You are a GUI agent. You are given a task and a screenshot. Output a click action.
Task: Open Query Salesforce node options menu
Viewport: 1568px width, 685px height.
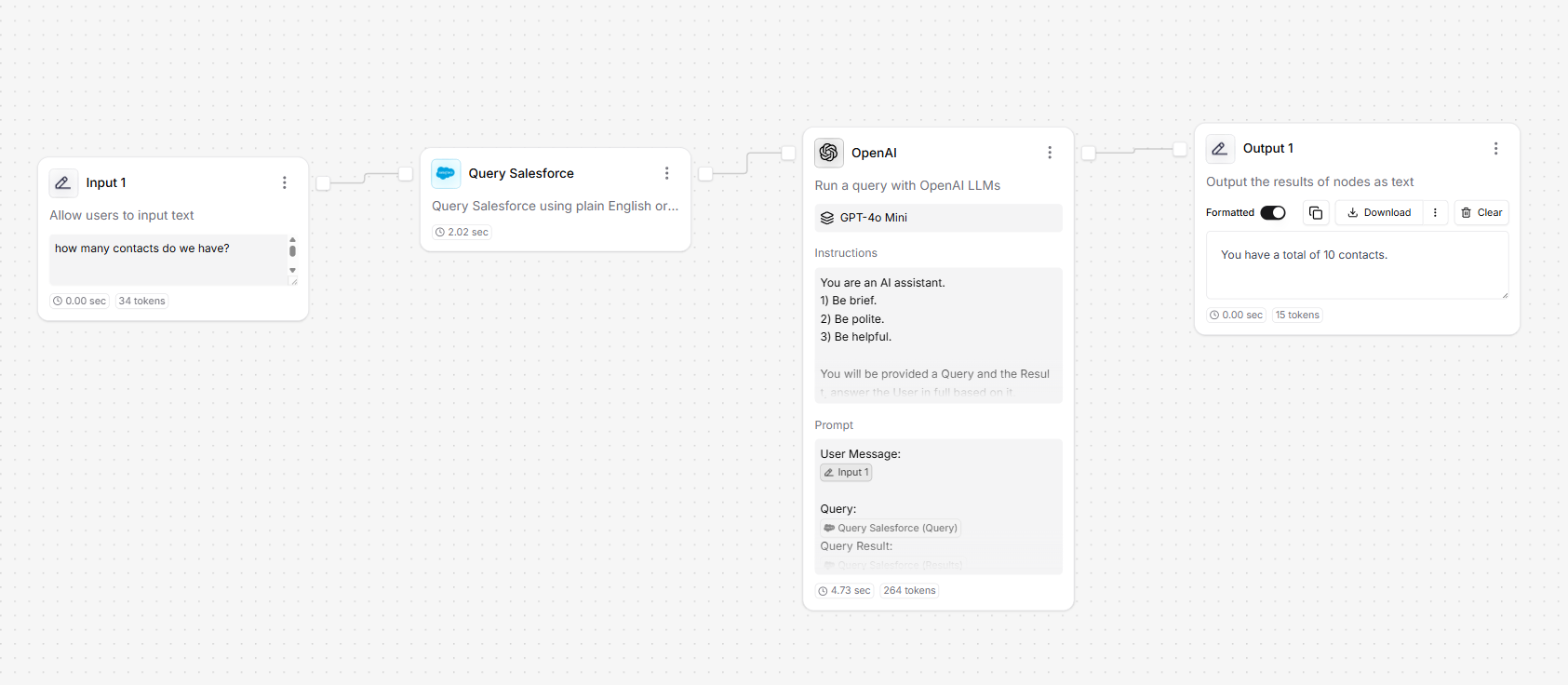pyautogui.click(x=666, y=173)
